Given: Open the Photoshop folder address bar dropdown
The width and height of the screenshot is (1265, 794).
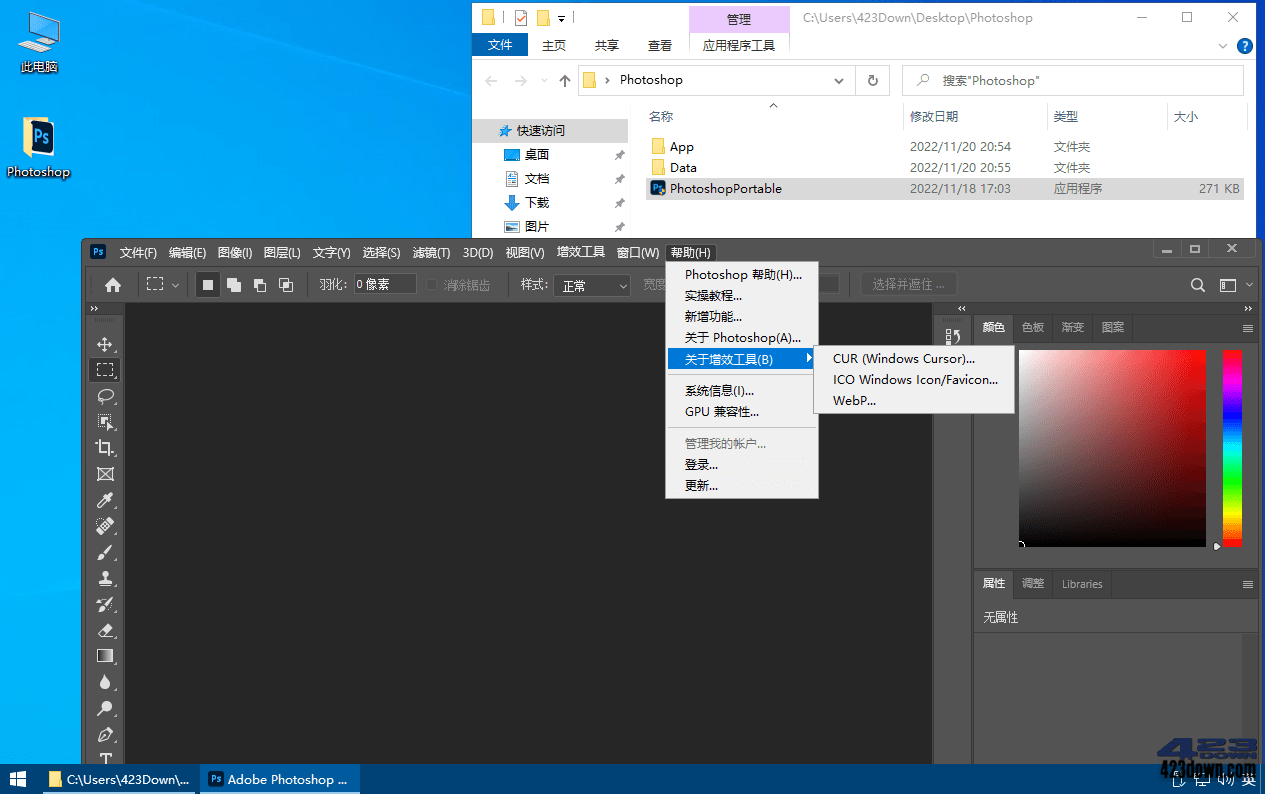Looking at the screenshot, I should 839,80.
